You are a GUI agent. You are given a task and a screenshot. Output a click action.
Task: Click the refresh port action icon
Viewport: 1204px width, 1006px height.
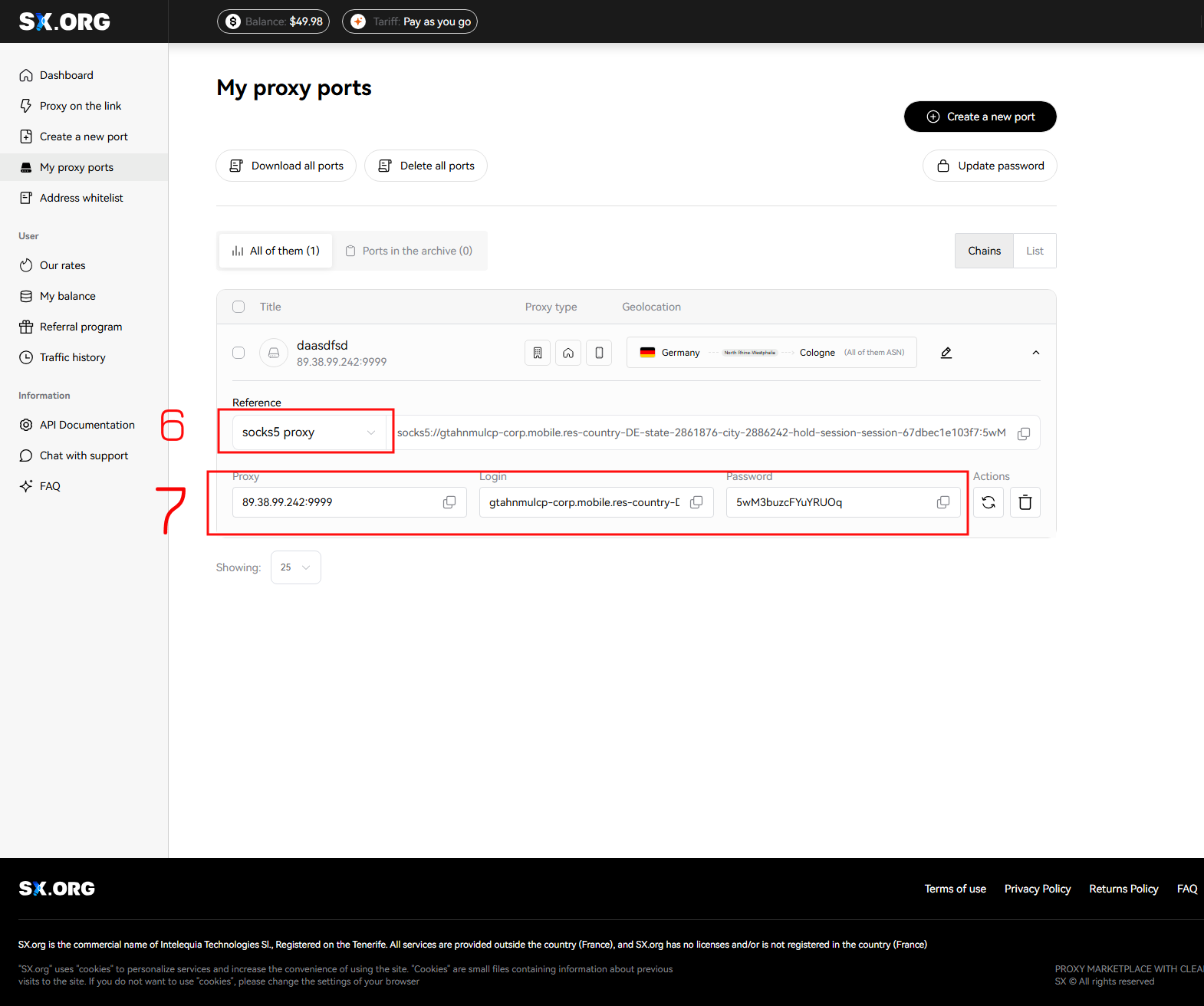(989, 502)
